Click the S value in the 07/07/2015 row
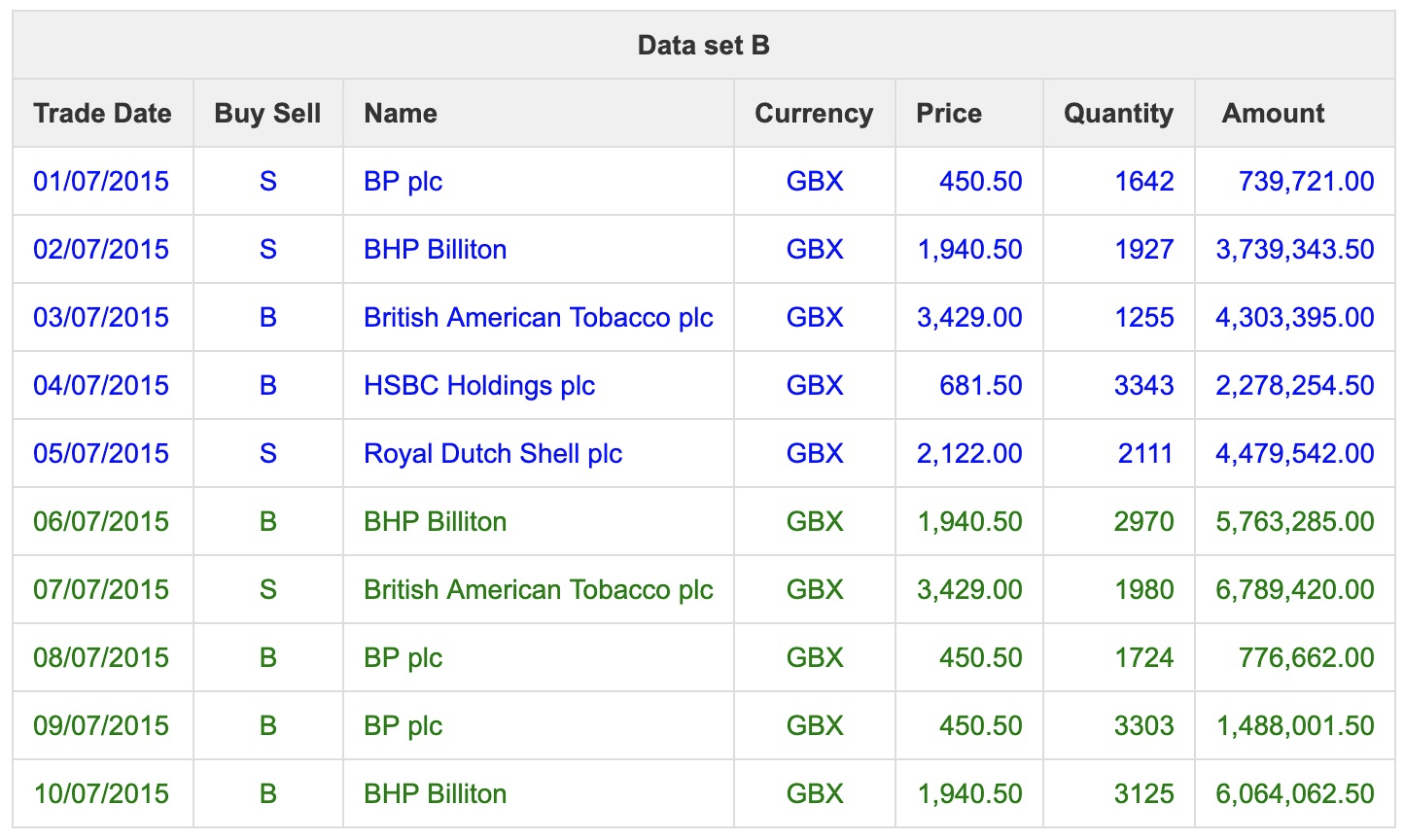This screenshot has height=840, width=1404. coord(268,590)
